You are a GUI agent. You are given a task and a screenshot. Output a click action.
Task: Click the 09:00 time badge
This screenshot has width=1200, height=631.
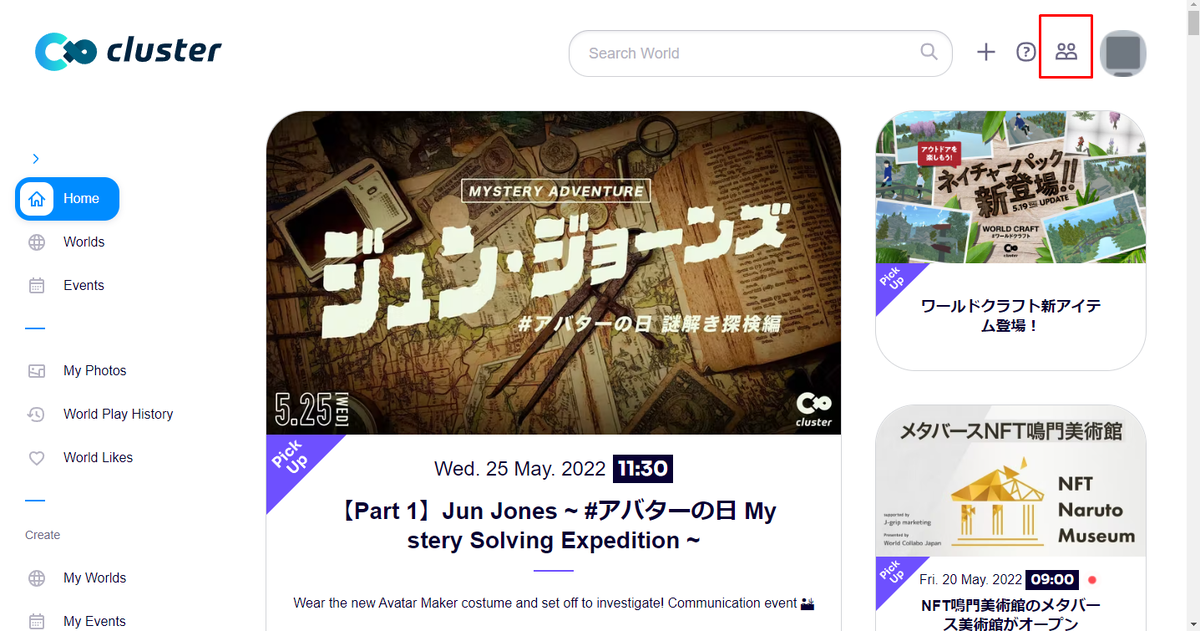pos(1052,579)
